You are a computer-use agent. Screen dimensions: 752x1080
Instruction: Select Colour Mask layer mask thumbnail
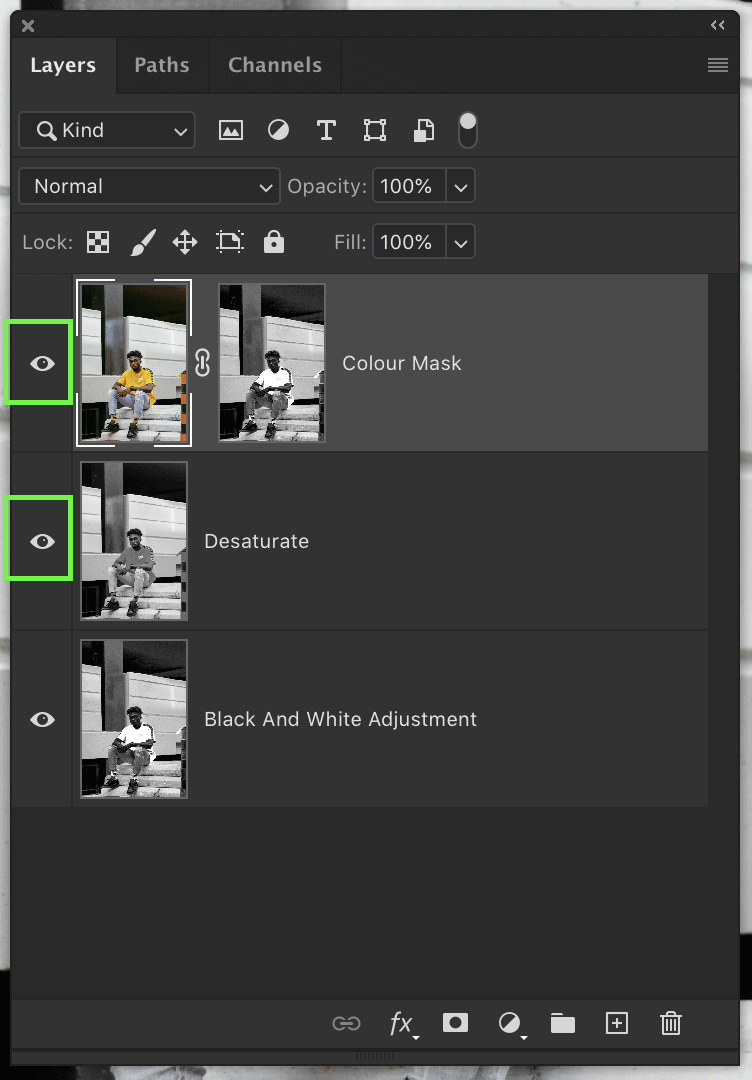pyautogui.click(x=272, y=363)
